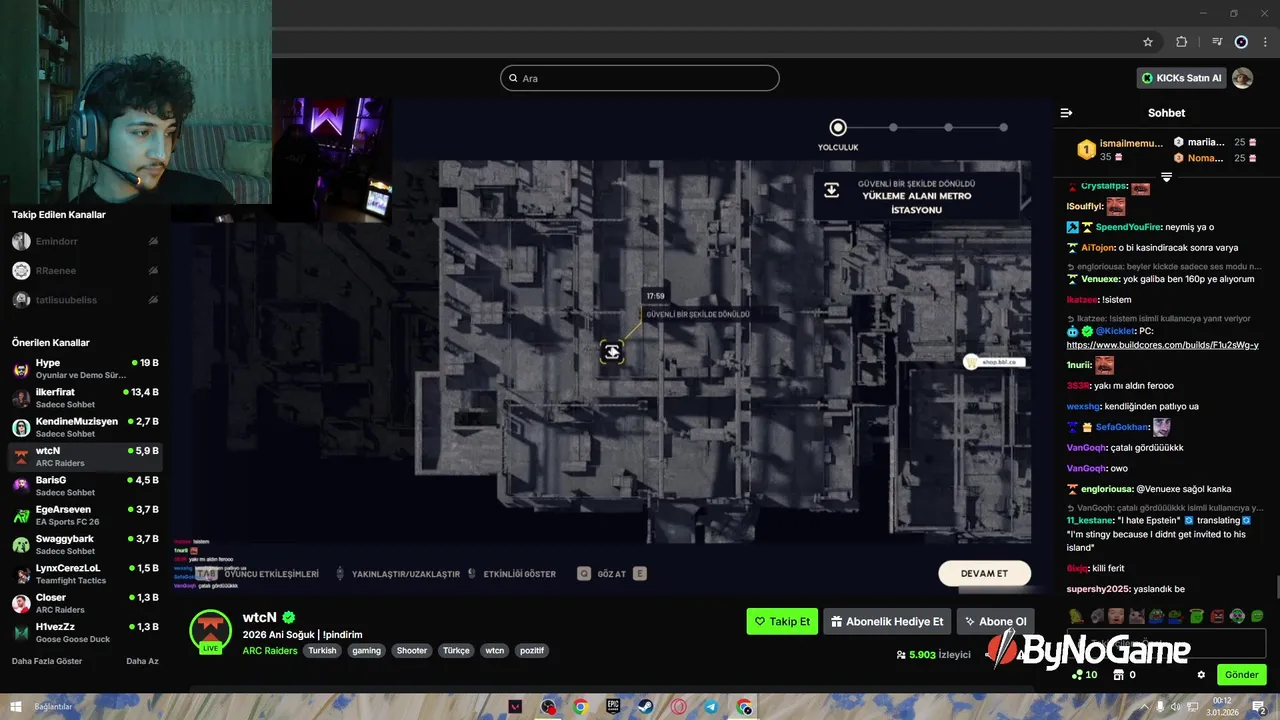Click the Shooter tag chip
Viewport: 1280px width, 720px height.
(x=412, y=650)
